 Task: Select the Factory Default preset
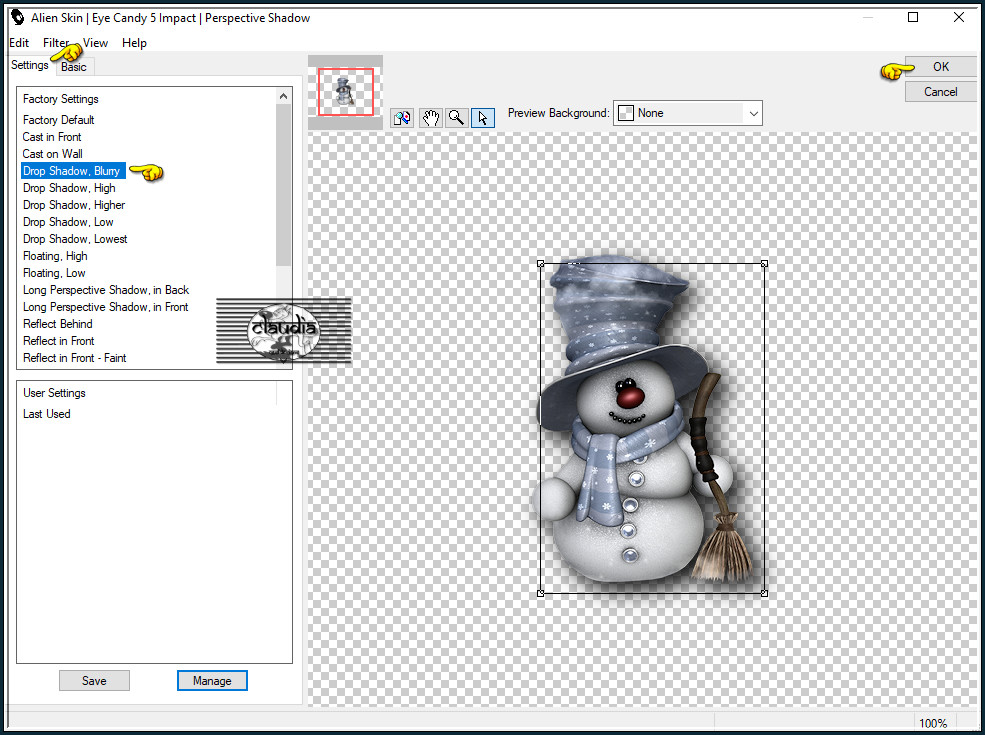(x=58, y=119)
